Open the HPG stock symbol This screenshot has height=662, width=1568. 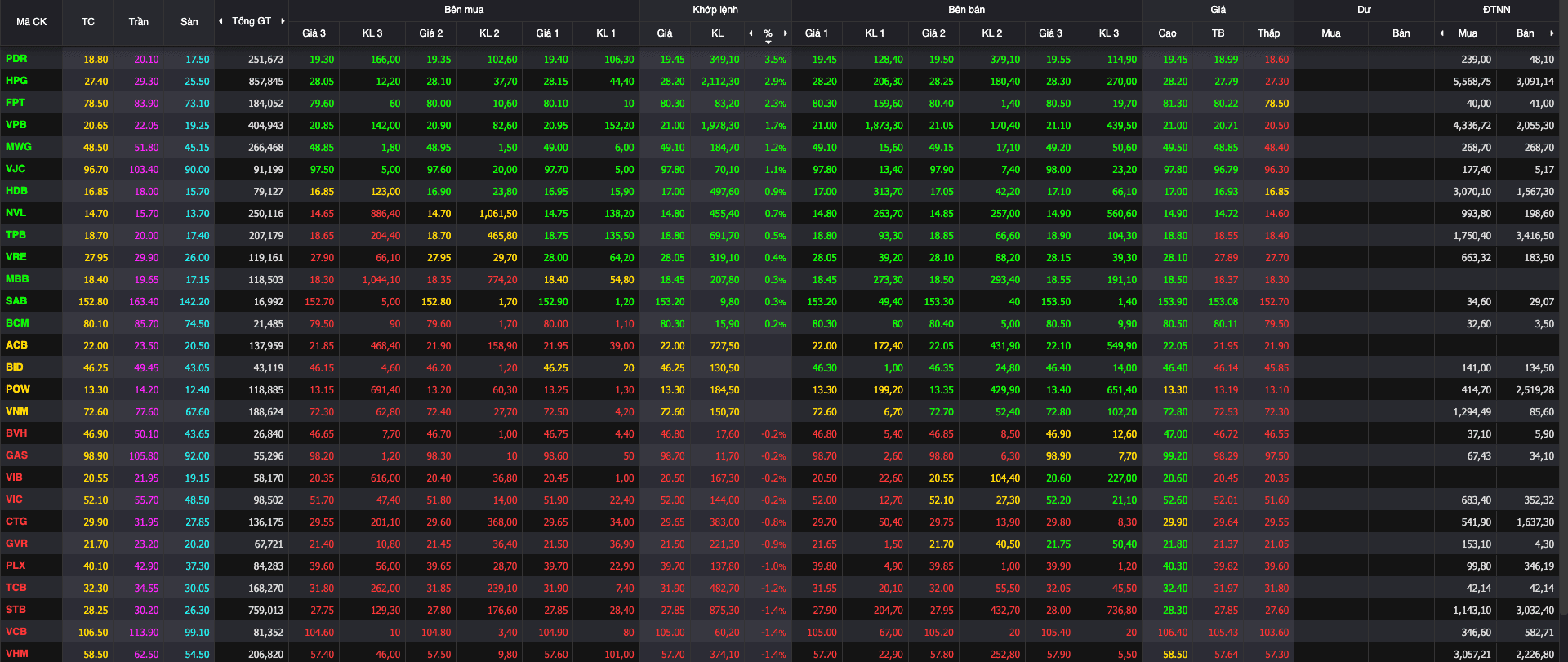[16, 81]
